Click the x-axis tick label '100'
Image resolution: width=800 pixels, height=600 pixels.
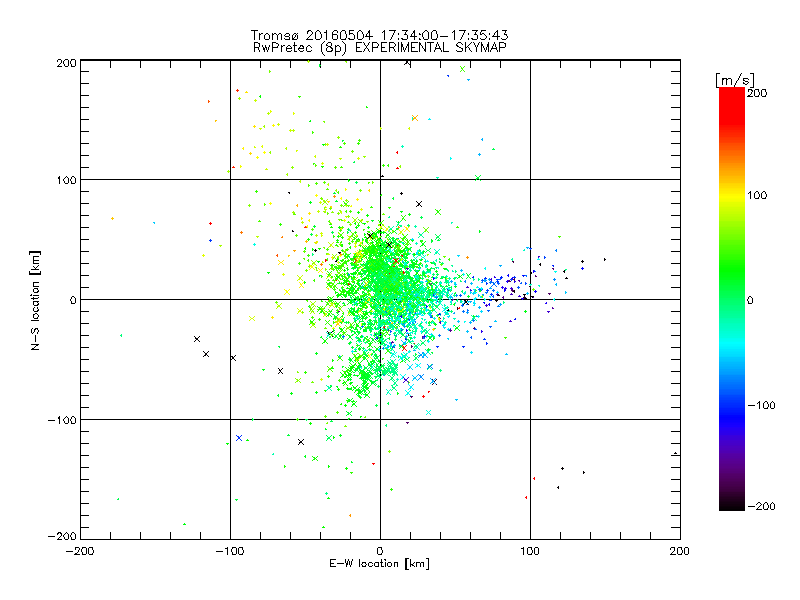[530, 551]
